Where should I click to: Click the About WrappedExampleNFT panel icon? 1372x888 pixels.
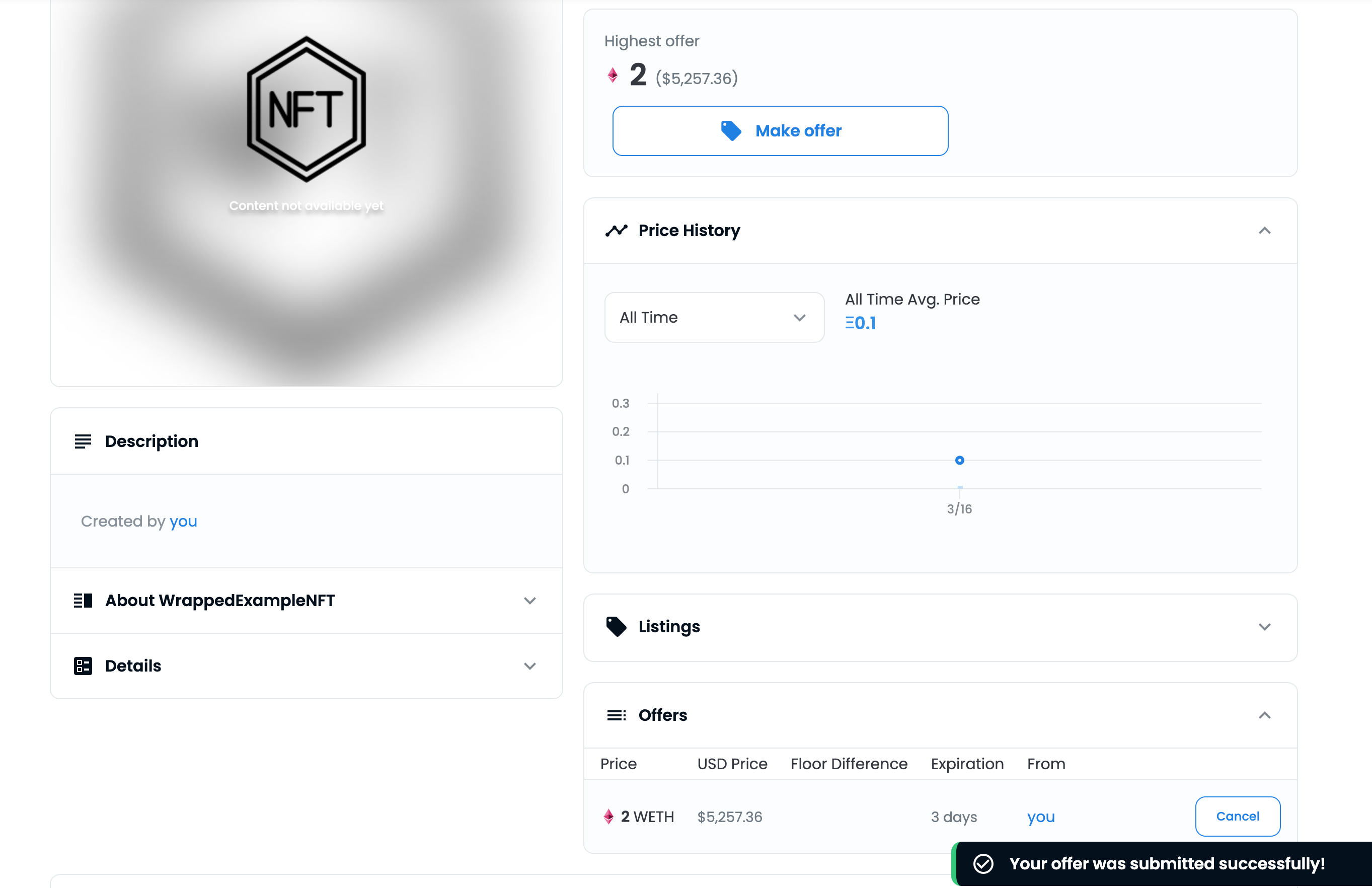[83, 601]
